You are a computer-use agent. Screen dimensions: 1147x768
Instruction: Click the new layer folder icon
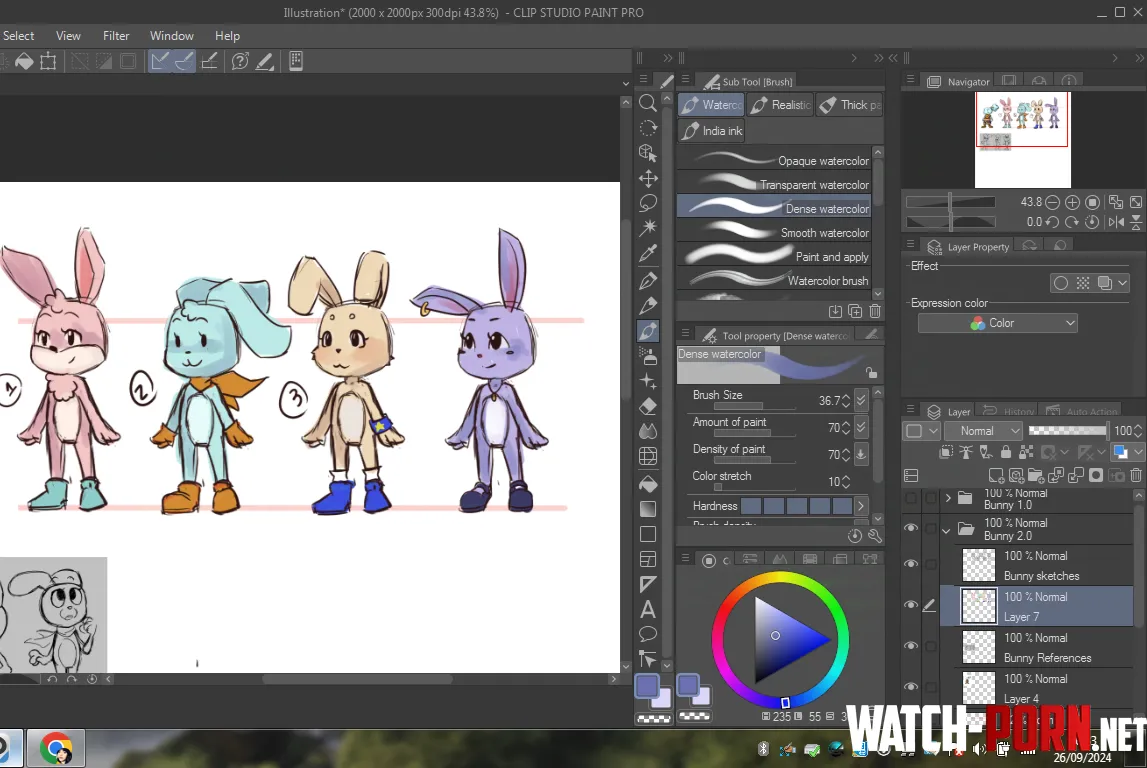(x=1036, y=475)
